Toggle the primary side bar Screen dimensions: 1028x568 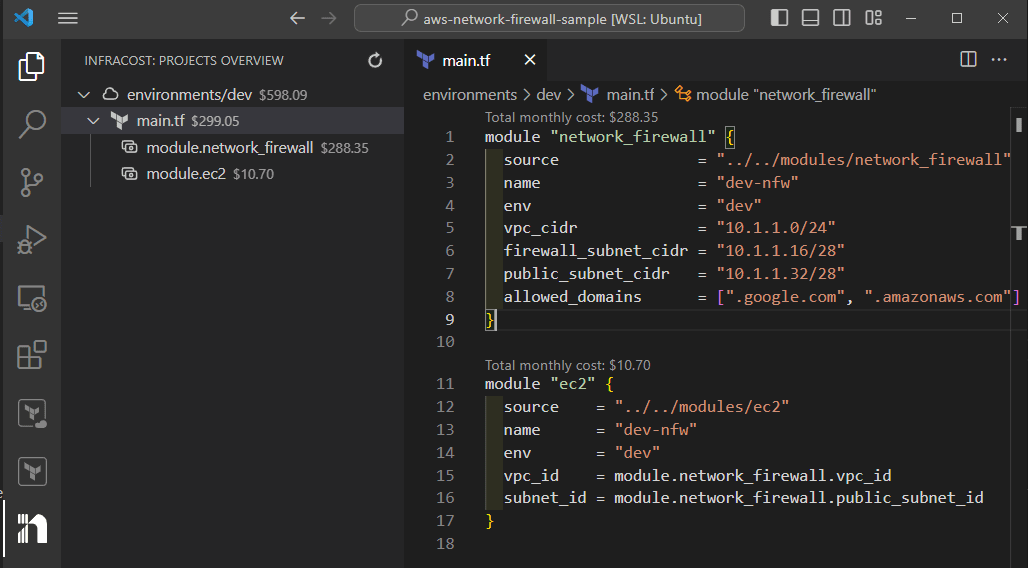point(779,18)
